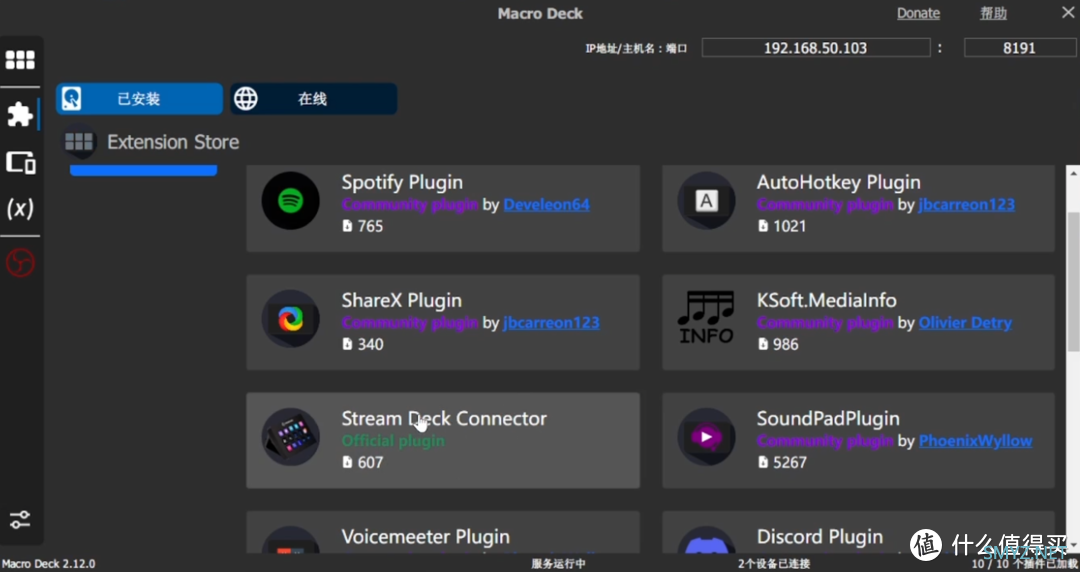The width and height of the screenshot is (1080, 572).
Task: Open author link PhoenixWyllow
Action: tap(975, 441)
